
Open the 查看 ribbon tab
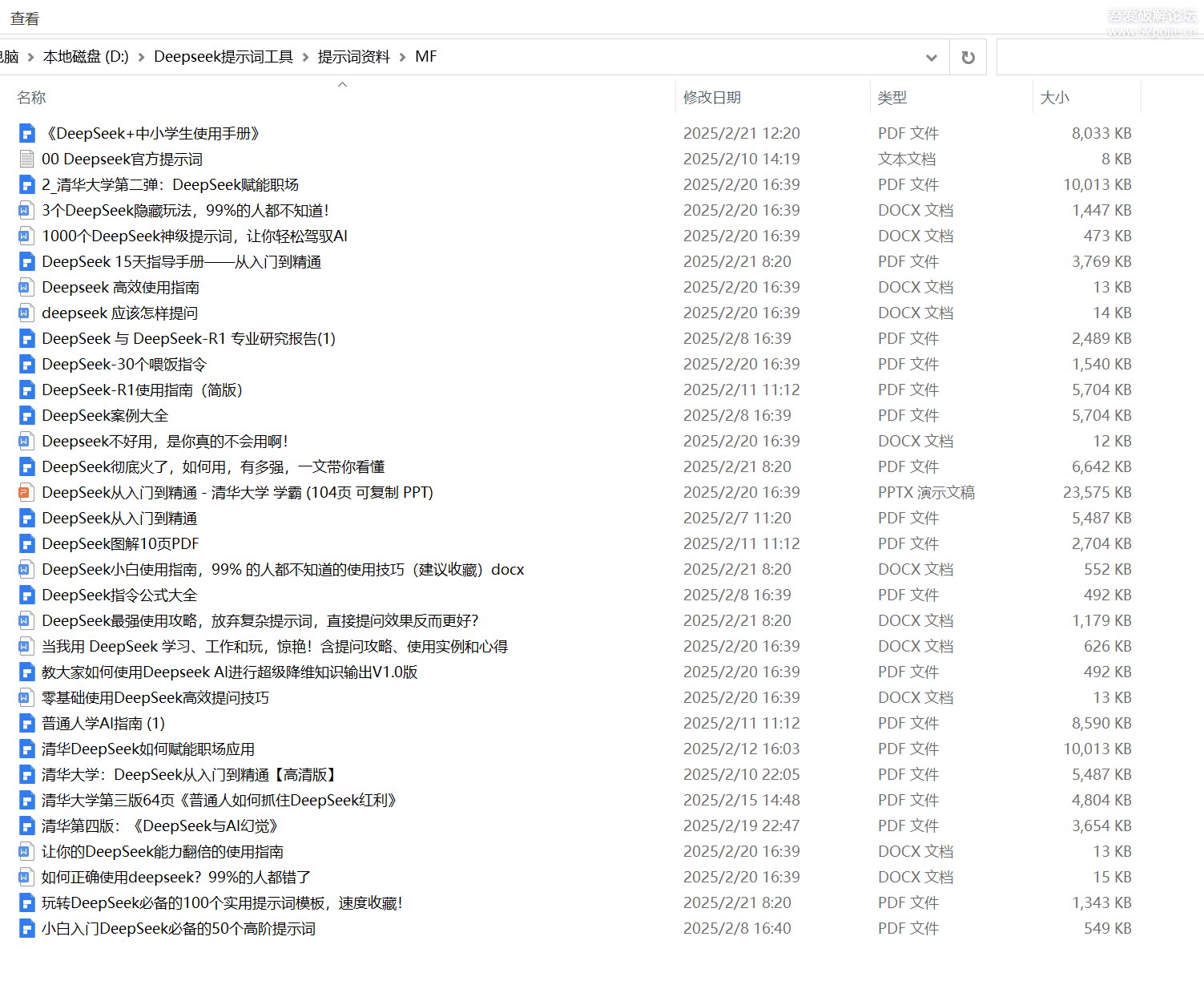point(25,18)
